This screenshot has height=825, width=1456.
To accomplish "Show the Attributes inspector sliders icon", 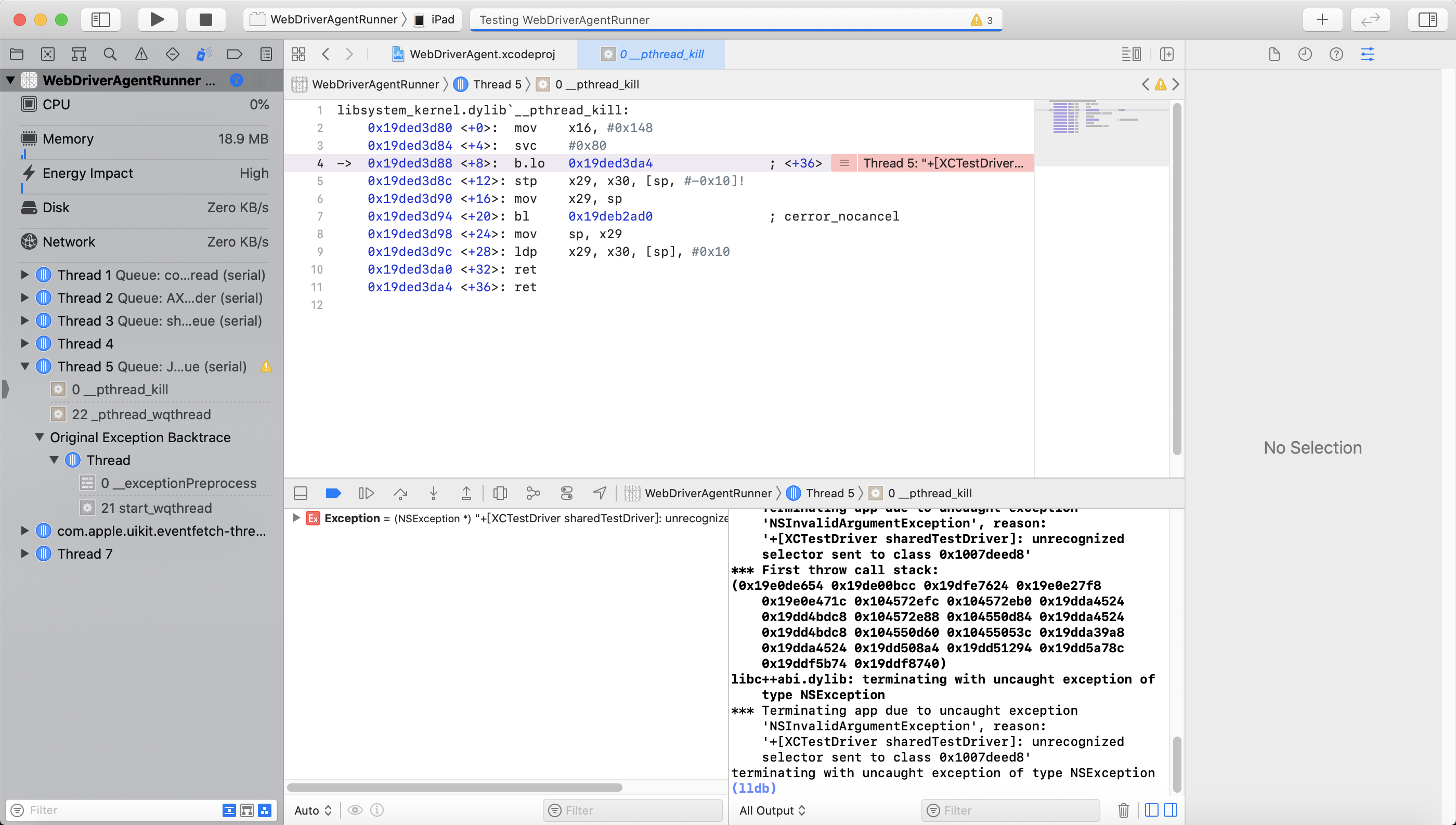I will (1368, 55).
